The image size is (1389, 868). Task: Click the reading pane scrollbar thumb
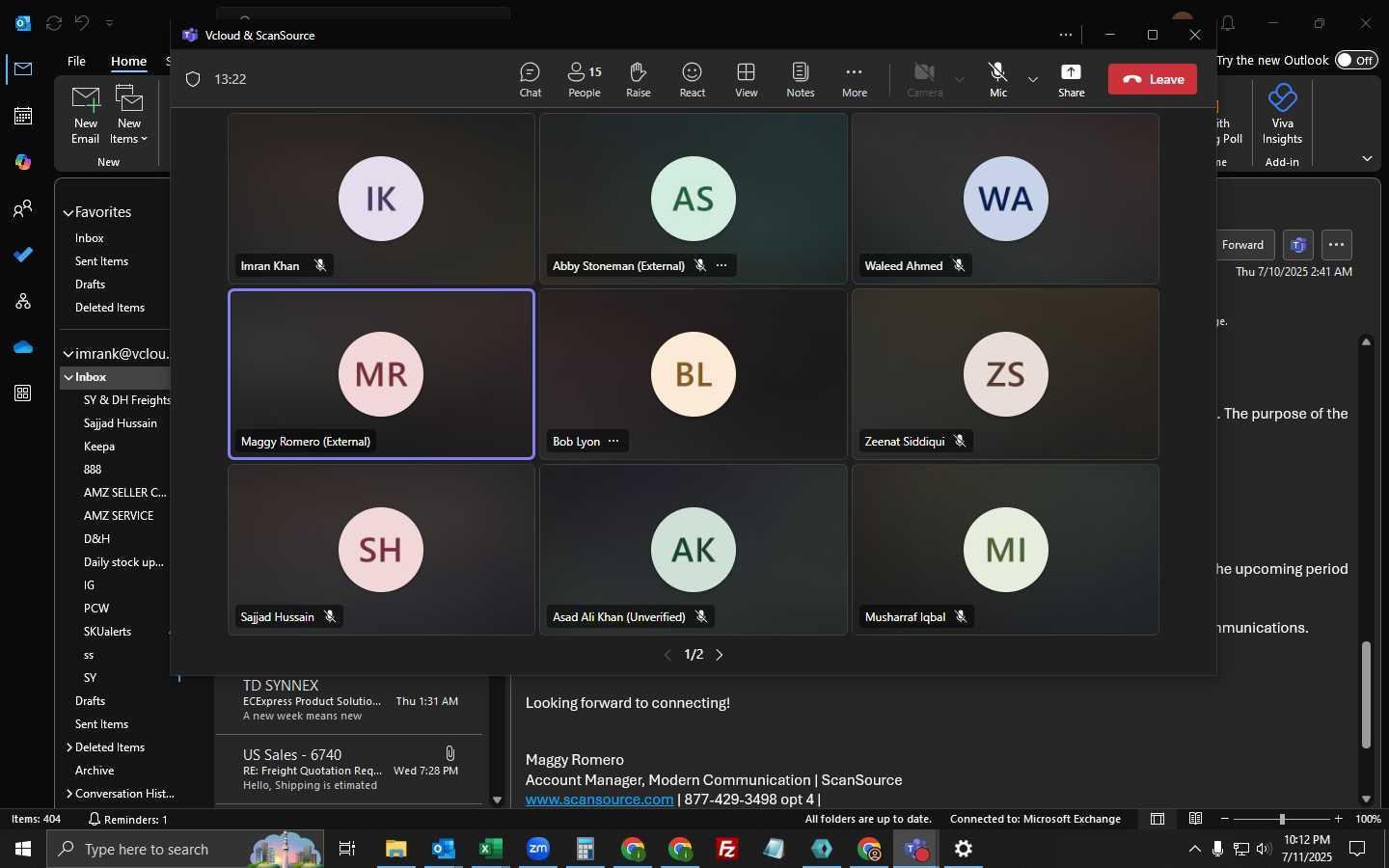coord(1366,694)
